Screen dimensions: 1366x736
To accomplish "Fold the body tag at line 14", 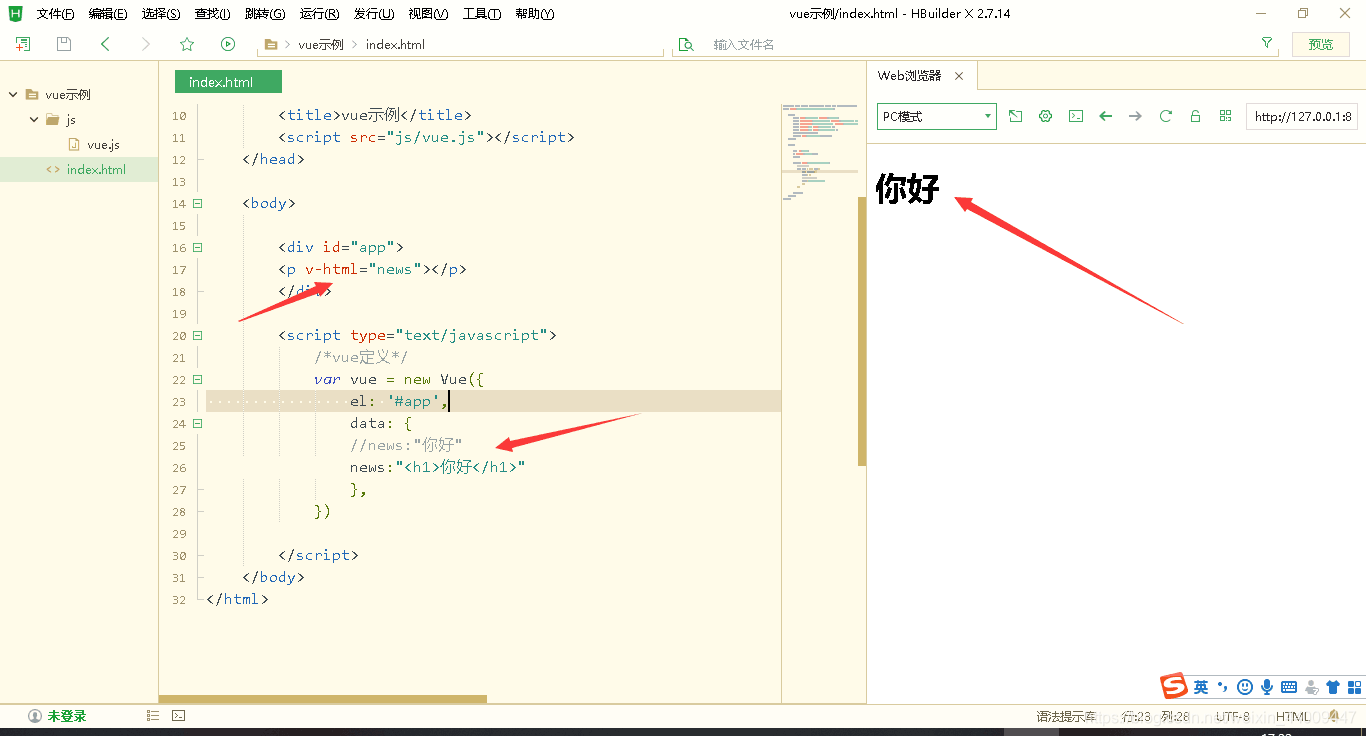I will (197, 203).
